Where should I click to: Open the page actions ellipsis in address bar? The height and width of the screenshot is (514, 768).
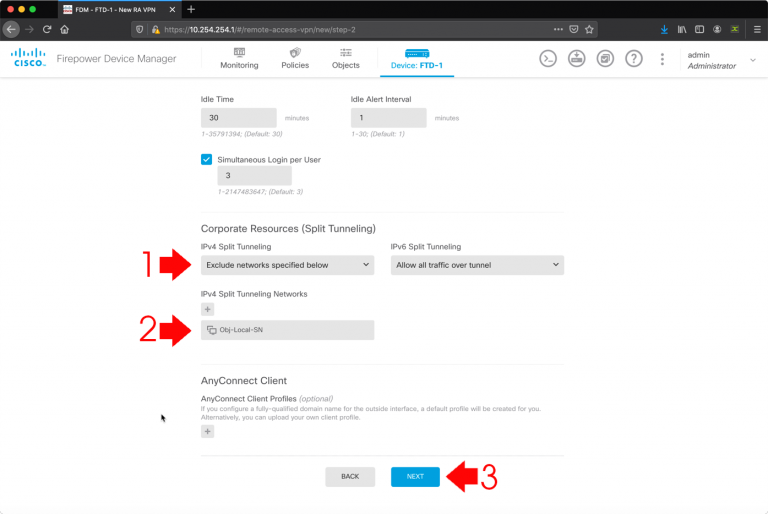click(558, 29)
